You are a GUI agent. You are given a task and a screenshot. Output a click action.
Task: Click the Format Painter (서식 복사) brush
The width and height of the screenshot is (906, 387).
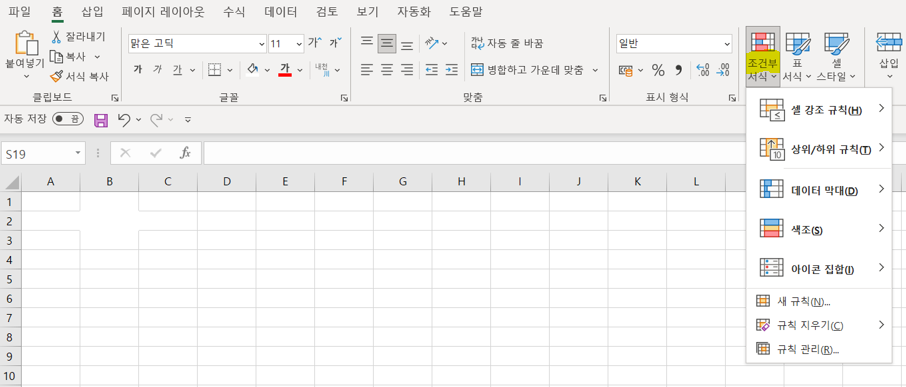pyautogui.click(x=56, y=76)
